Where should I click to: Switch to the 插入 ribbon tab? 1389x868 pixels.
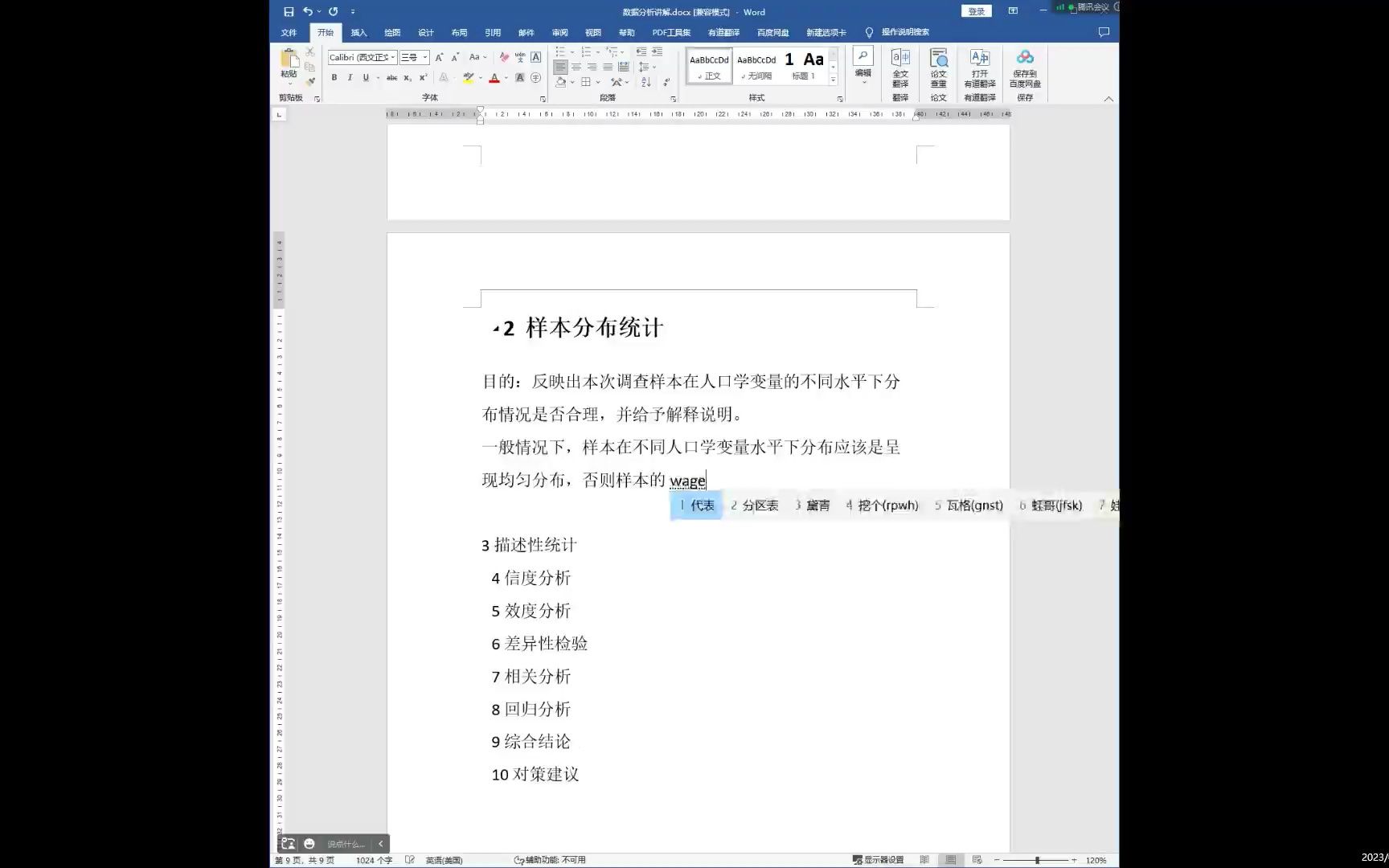[x=358, y=32]
